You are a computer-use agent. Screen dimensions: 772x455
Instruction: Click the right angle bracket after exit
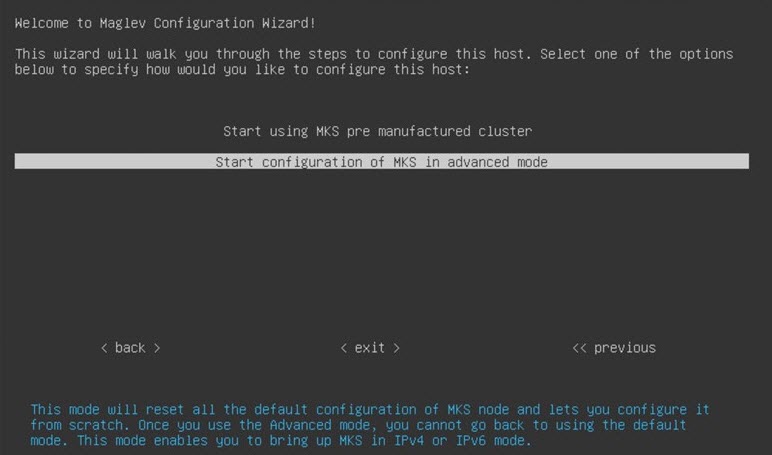tap(396, 348)
